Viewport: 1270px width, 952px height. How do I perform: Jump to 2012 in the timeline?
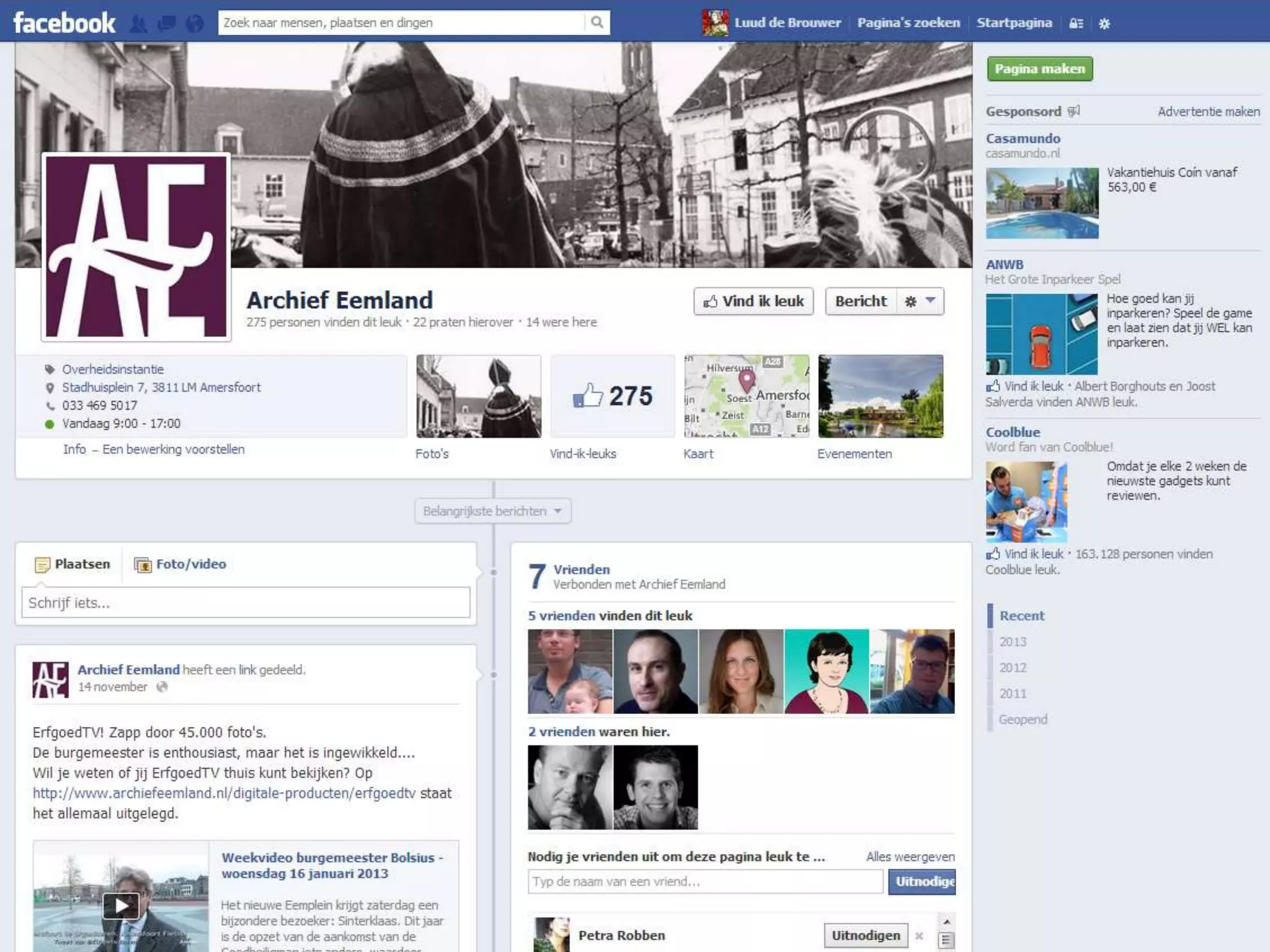coord(1013,668)
